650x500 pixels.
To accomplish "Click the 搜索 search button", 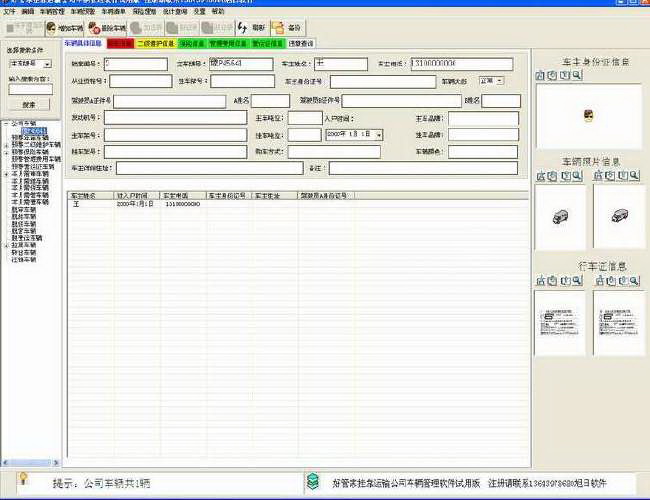I will click(29, 104).
